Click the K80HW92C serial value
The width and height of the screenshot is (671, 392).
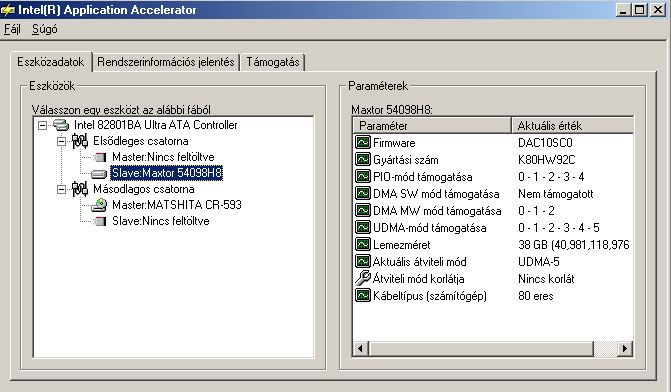pyautogui.click(x=546, y=160)
